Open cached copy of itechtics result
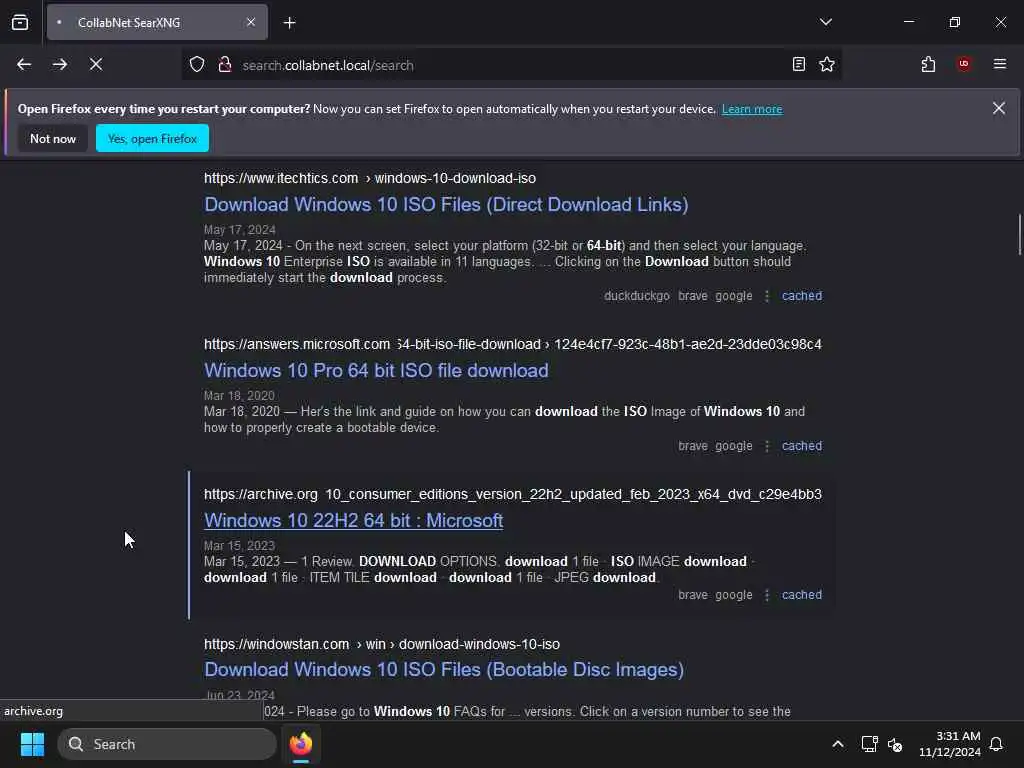1024x768 pixels. pos(801,296)
